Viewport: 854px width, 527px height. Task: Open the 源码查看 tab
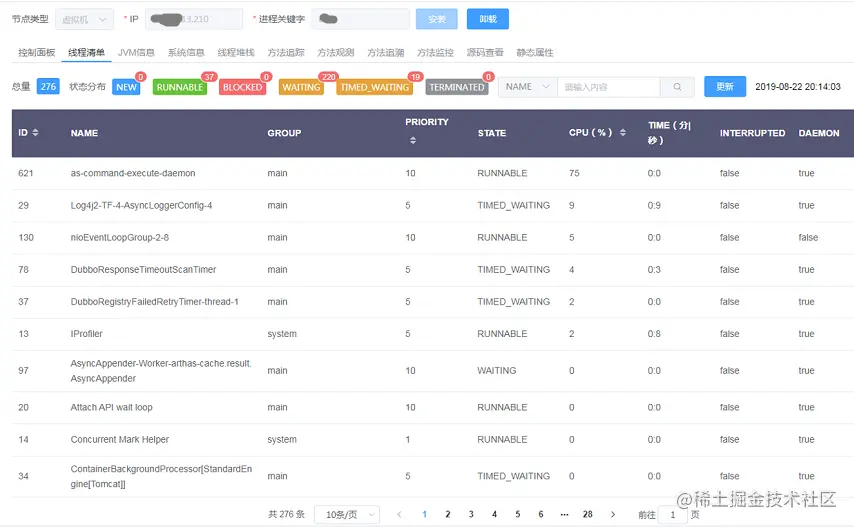485,52
